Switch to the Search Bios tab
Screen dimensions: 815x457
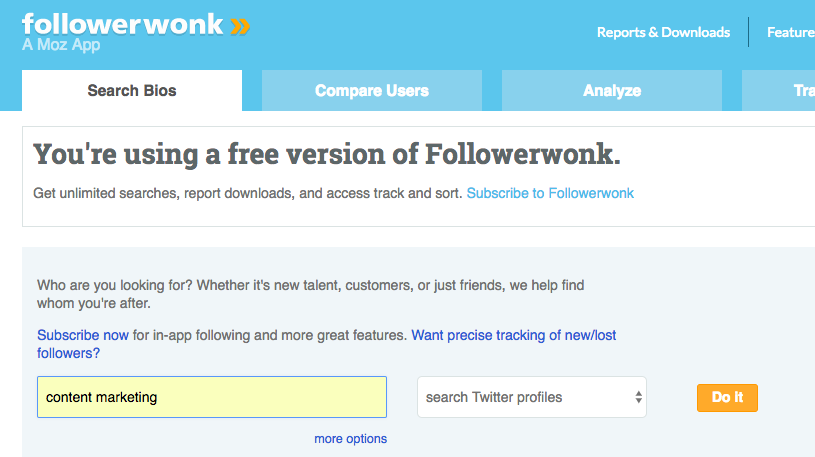132,91
